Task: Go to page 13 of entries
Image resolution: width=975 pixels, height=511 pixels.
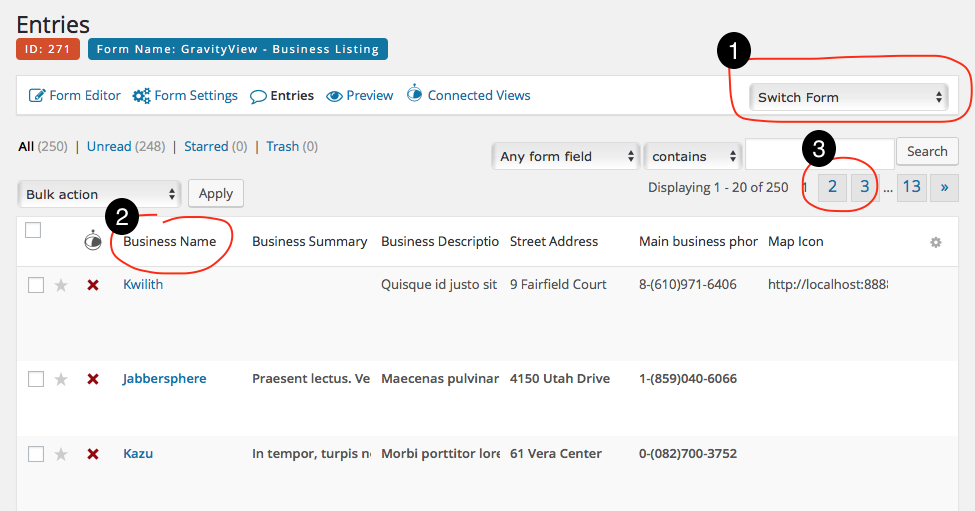Action: coord(911,187)
